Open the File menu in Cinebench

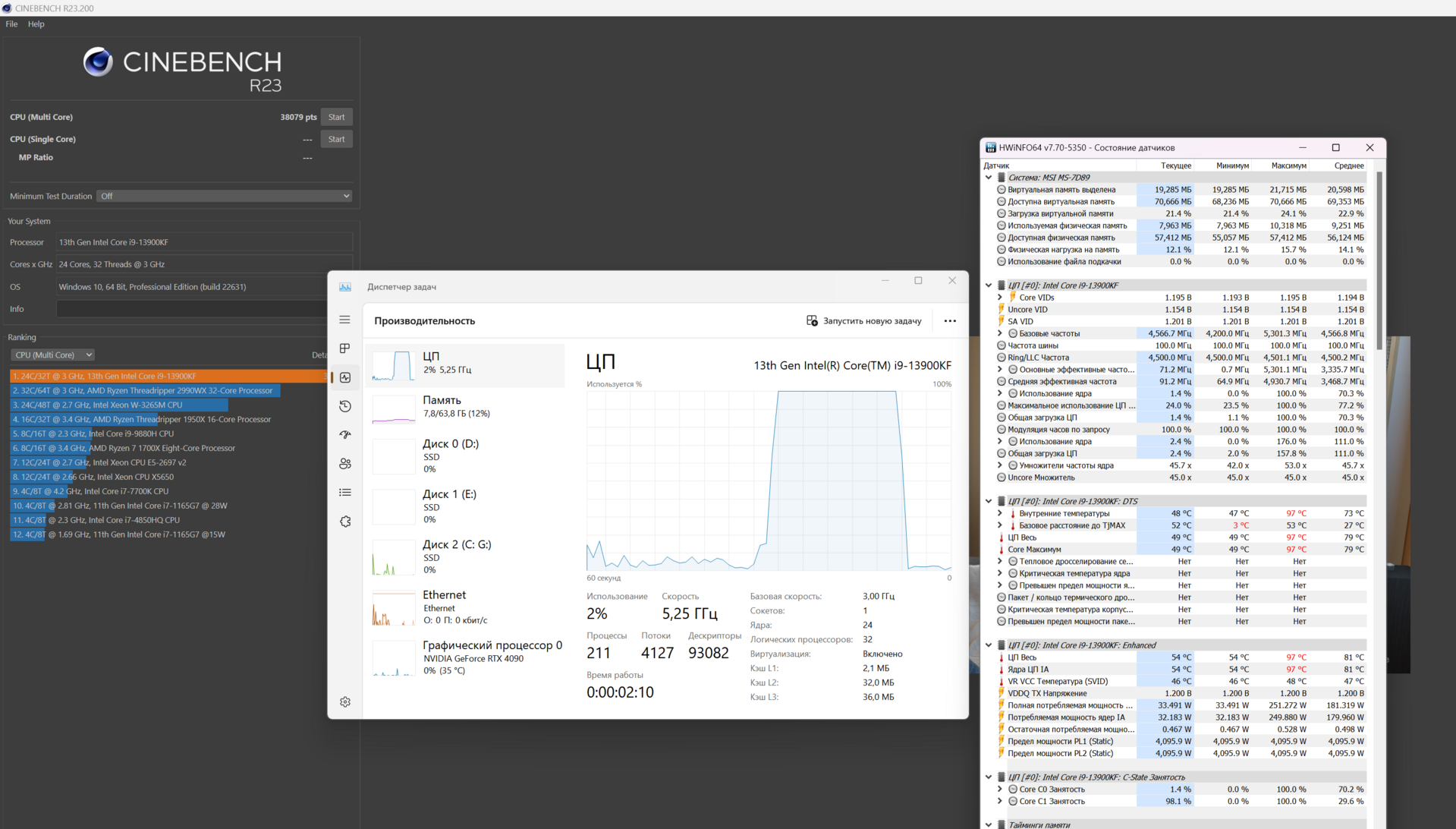coord(11,24)
